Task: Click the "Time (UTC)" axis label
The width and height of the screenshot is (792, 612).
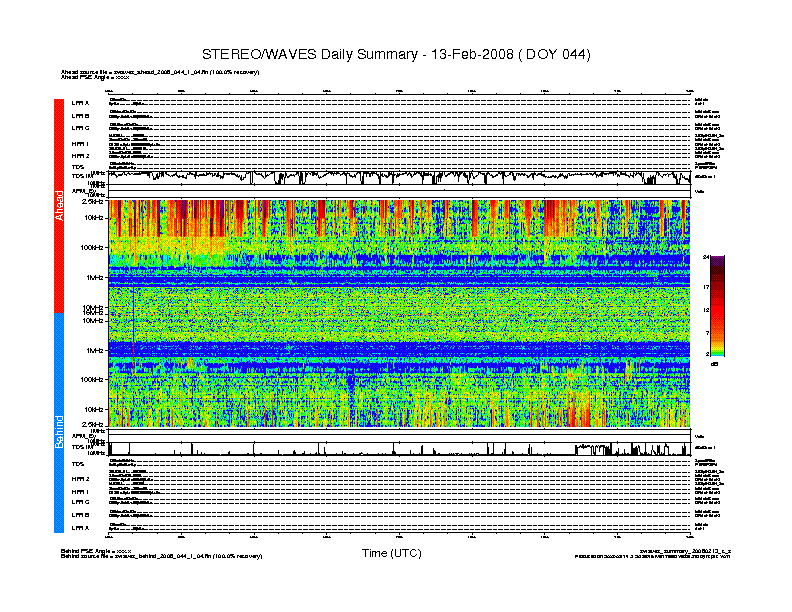Action: pyautogui.click(x=391, y=553)
